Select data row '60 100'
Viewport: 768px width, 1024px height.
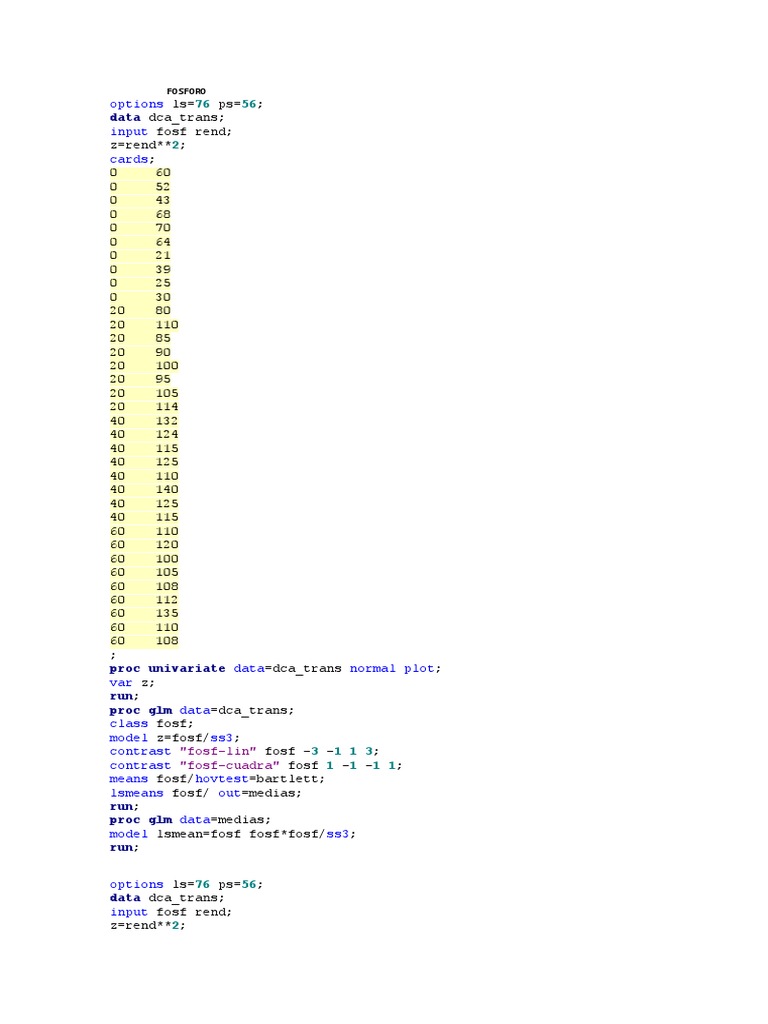tap(144, 559)
